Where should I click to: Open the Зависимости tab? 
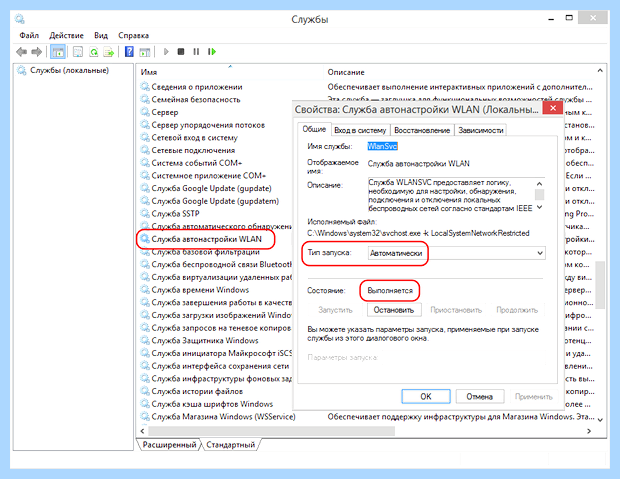(480, 130)
